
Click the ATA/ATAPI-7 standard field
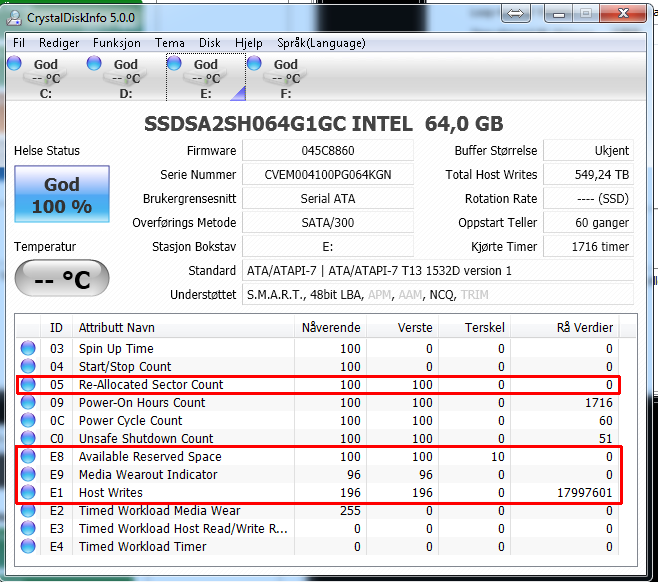click(438, 271)
